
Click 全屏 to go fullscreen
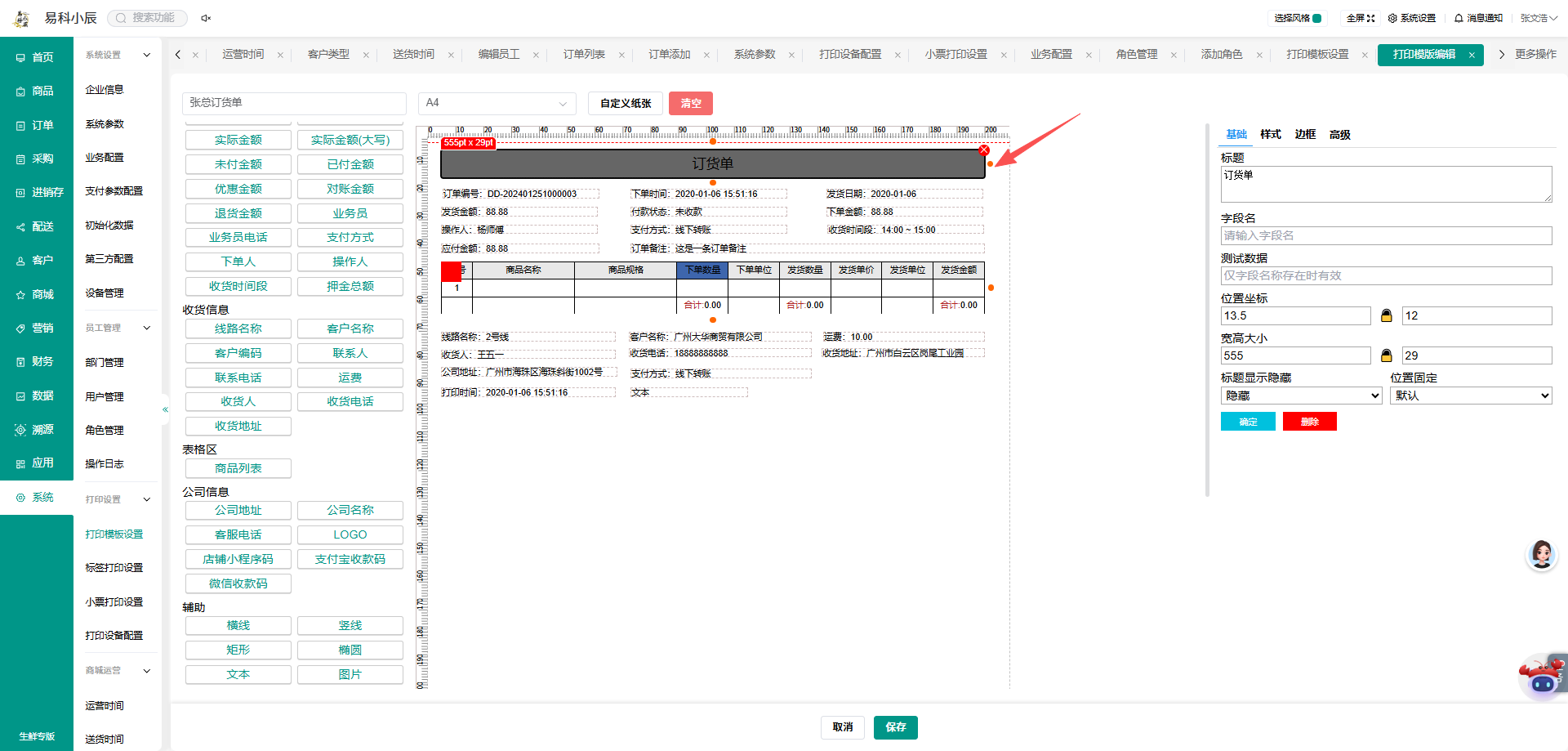pos(1361,18)
